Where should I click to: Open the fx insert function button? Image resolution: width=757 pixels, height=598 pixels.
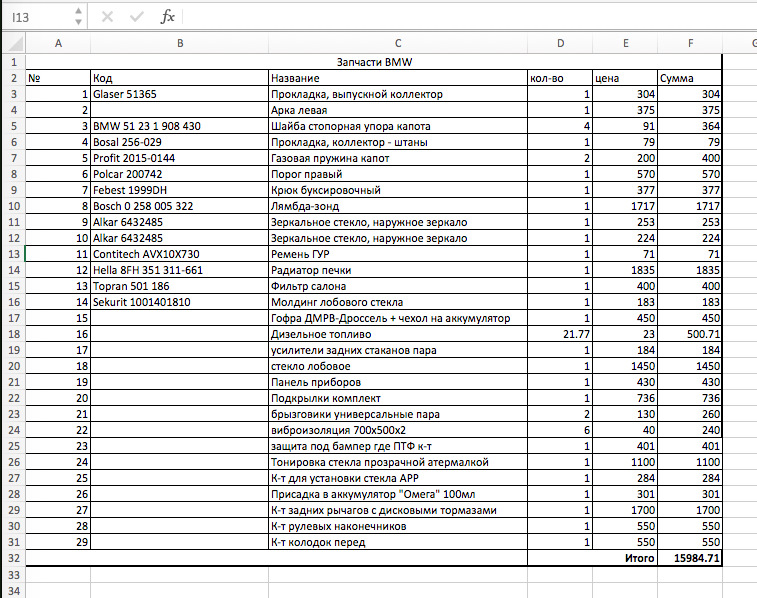point(167,17)
